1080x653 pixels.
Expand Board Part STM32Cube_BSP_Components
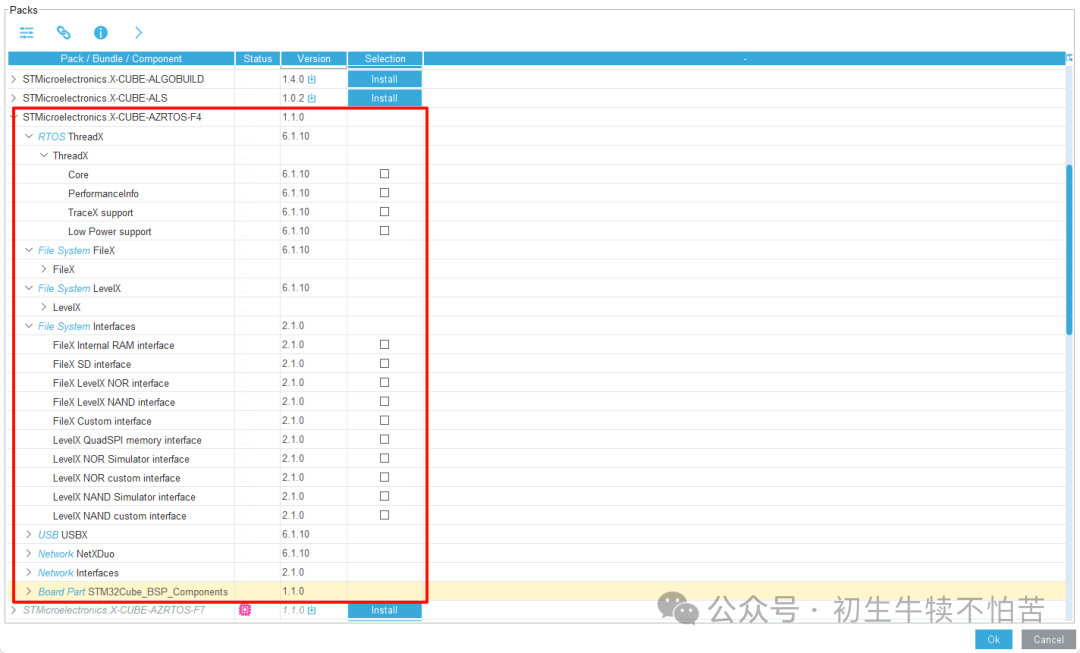pyautogui.click(x=28, y=591)
